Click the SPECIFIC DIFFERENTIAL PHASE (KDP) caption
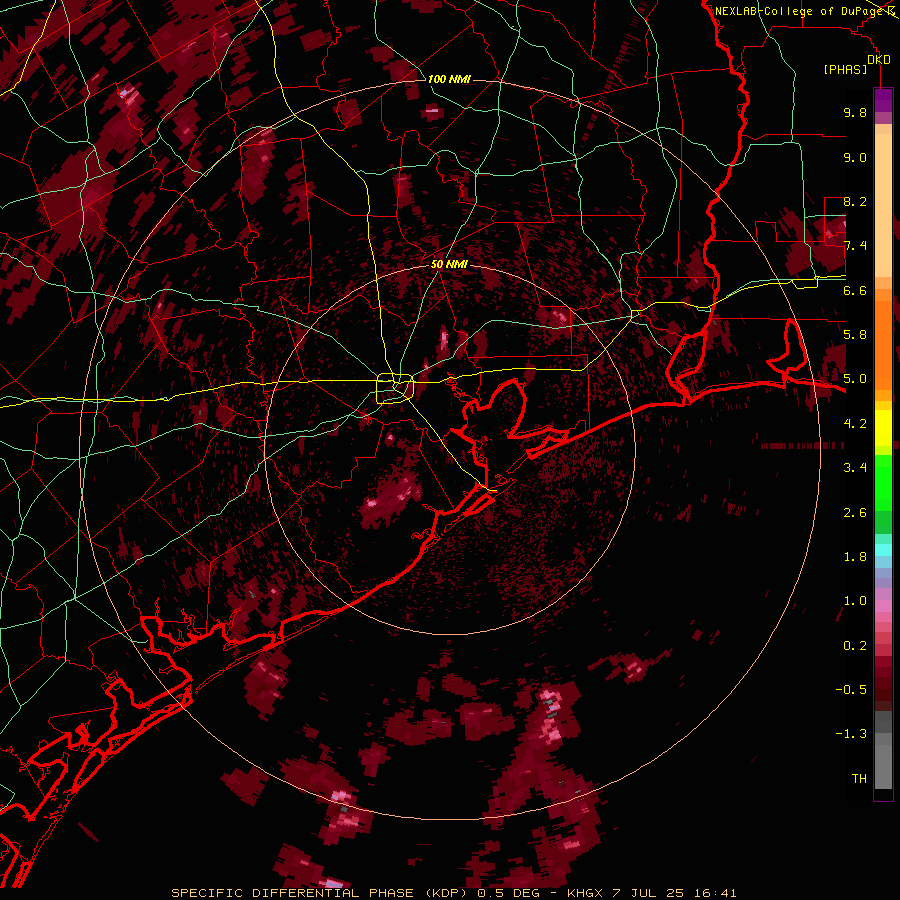 (x=319, y=893)
